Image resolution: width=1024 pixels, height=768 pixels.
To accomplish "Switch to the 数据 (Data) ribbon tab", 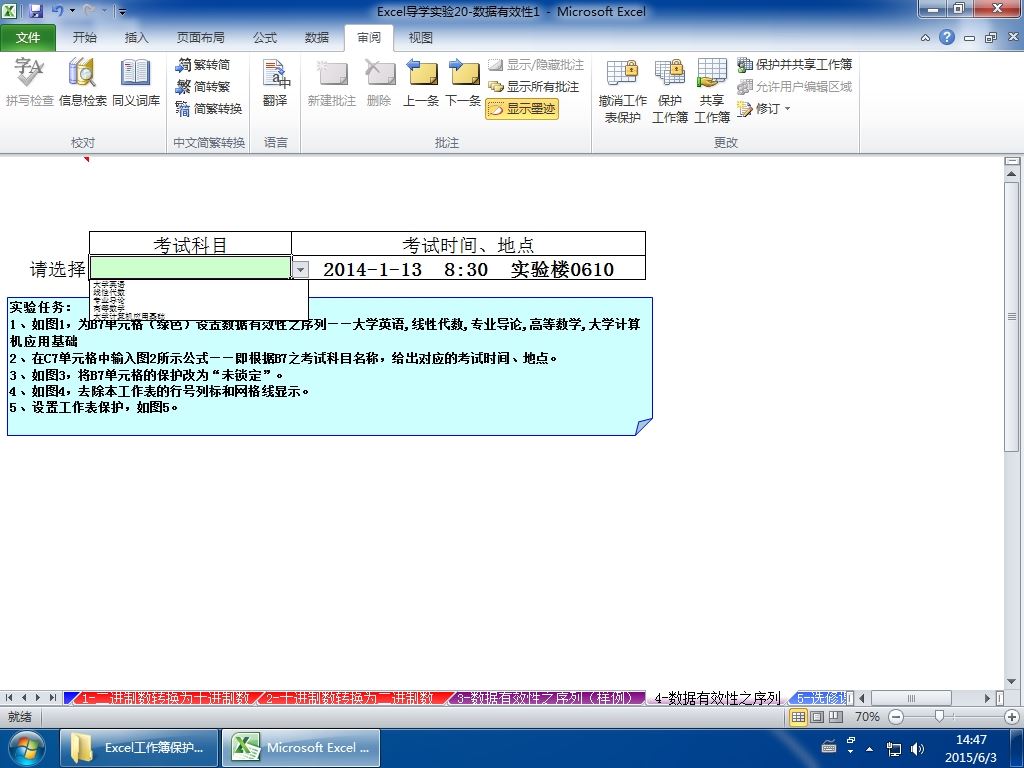I will tap(317, 38).
